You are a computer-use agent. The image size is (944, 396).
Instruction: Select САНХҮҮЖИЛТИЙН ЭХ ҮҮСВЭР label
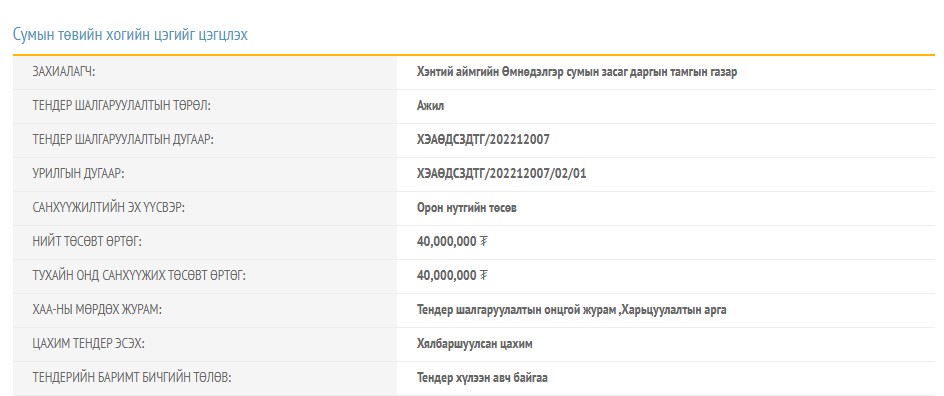[108, 208]
